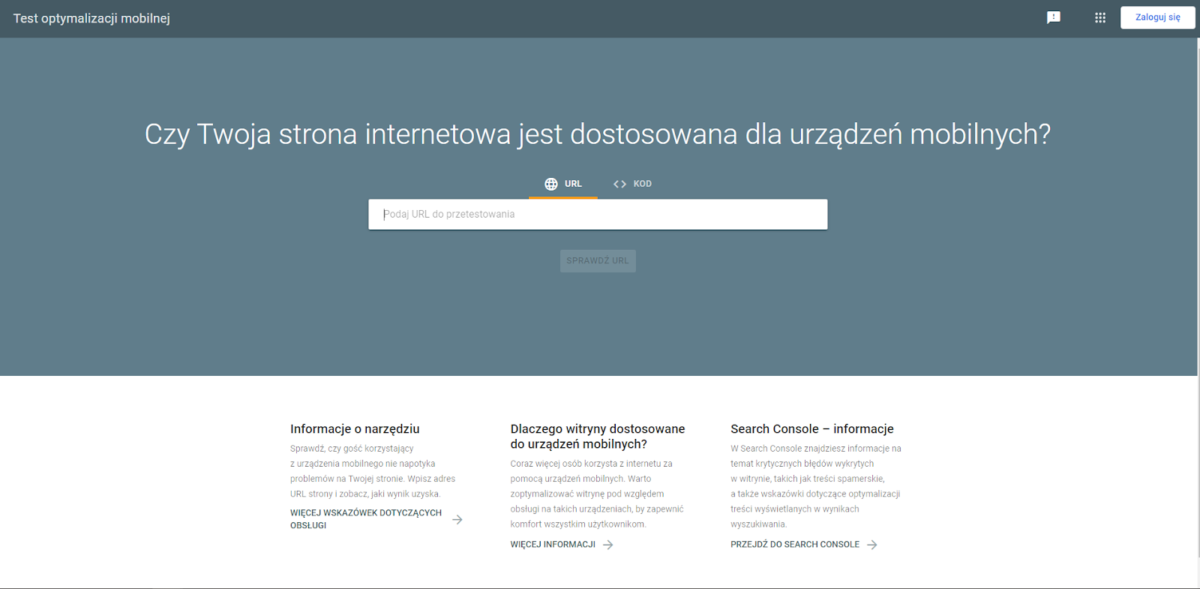
Task: Click the Zaloguj się button
Action: tap(1157, 18)
